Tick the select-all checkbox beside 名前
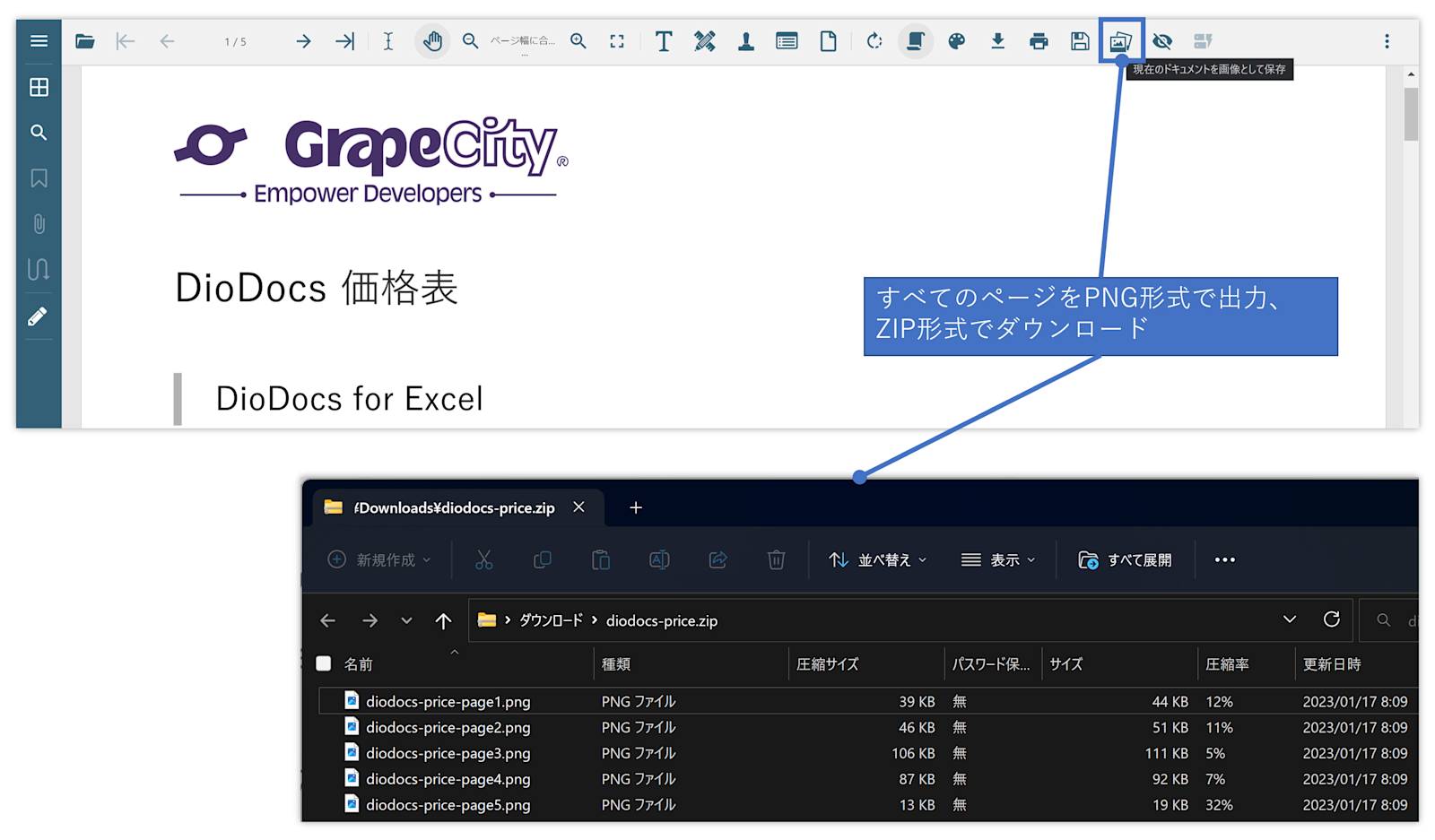 click(x=324, y=663)
